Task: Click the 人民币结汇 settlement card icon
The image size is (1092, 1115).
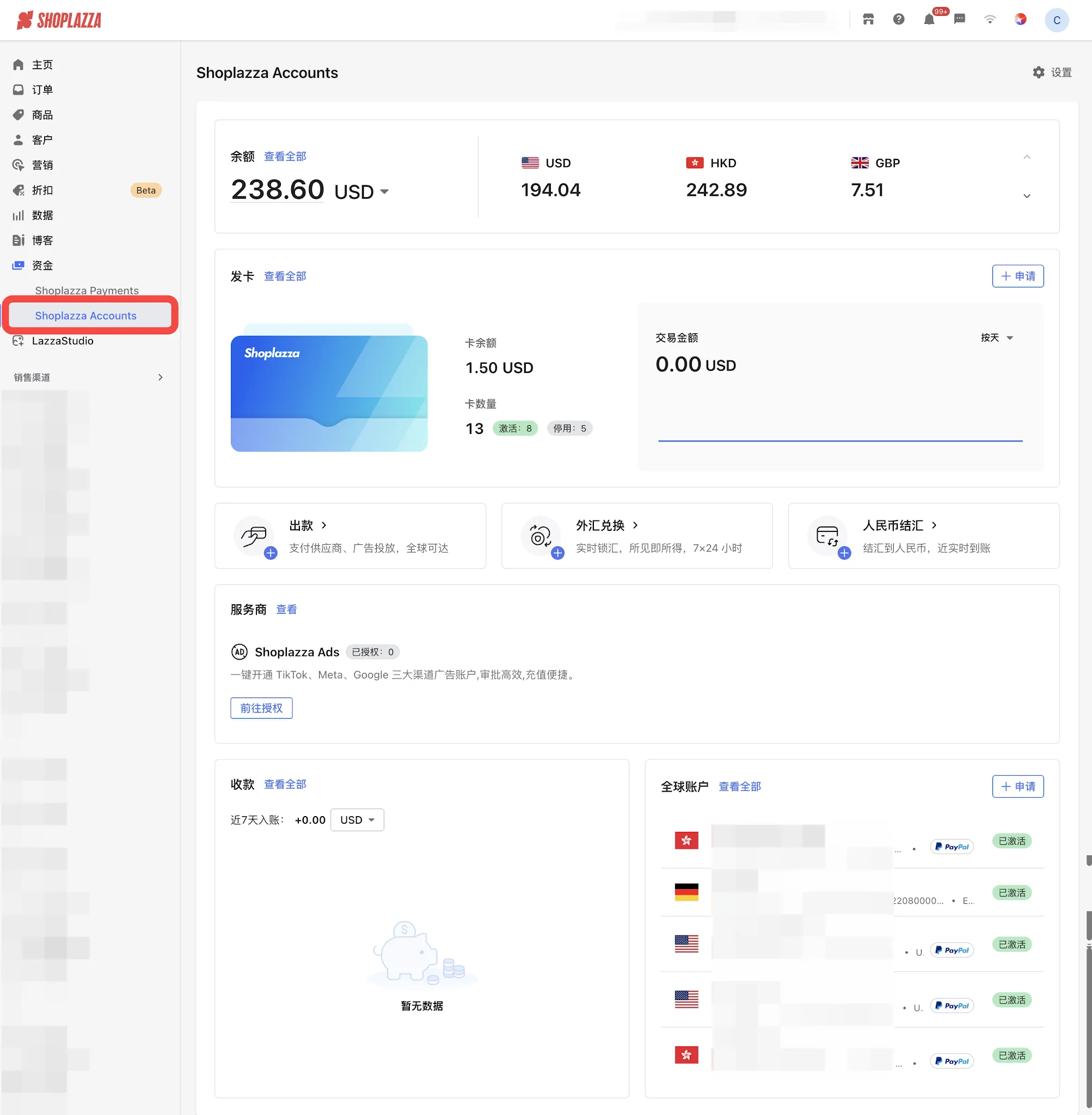Action: [827, 536]
